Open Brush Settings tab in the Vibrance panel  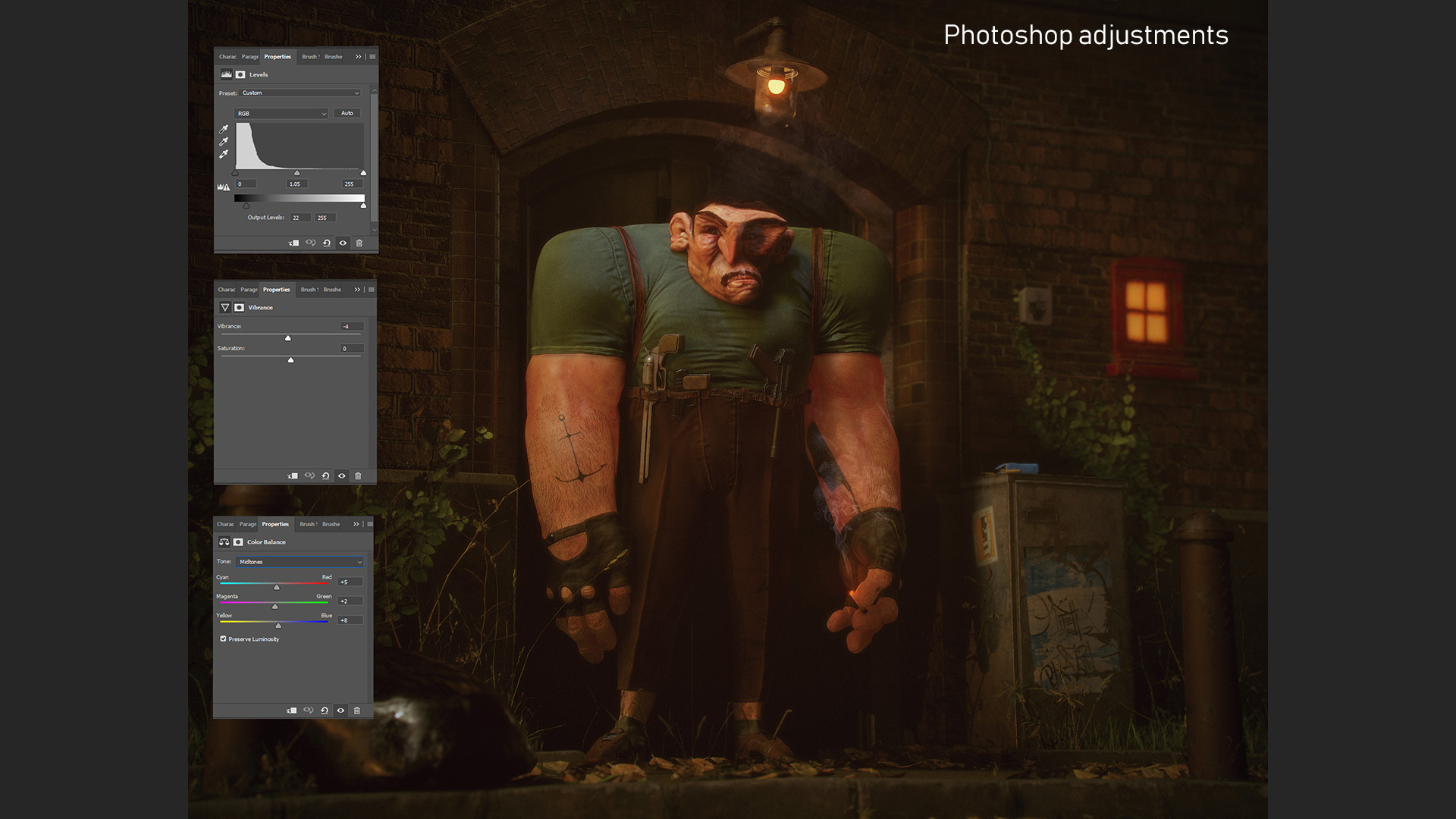pos(309,290)
